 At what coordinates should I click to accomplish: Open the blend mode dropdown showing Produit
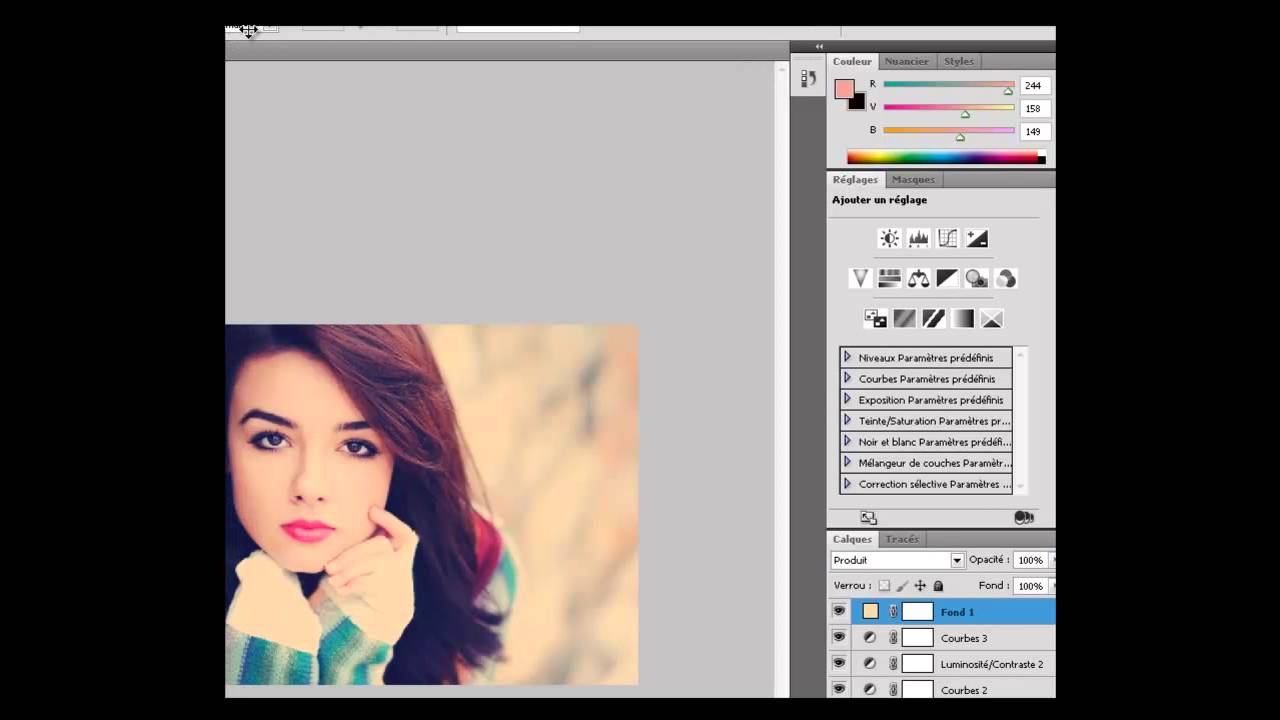pyautogui.click(x=897, y=560)
